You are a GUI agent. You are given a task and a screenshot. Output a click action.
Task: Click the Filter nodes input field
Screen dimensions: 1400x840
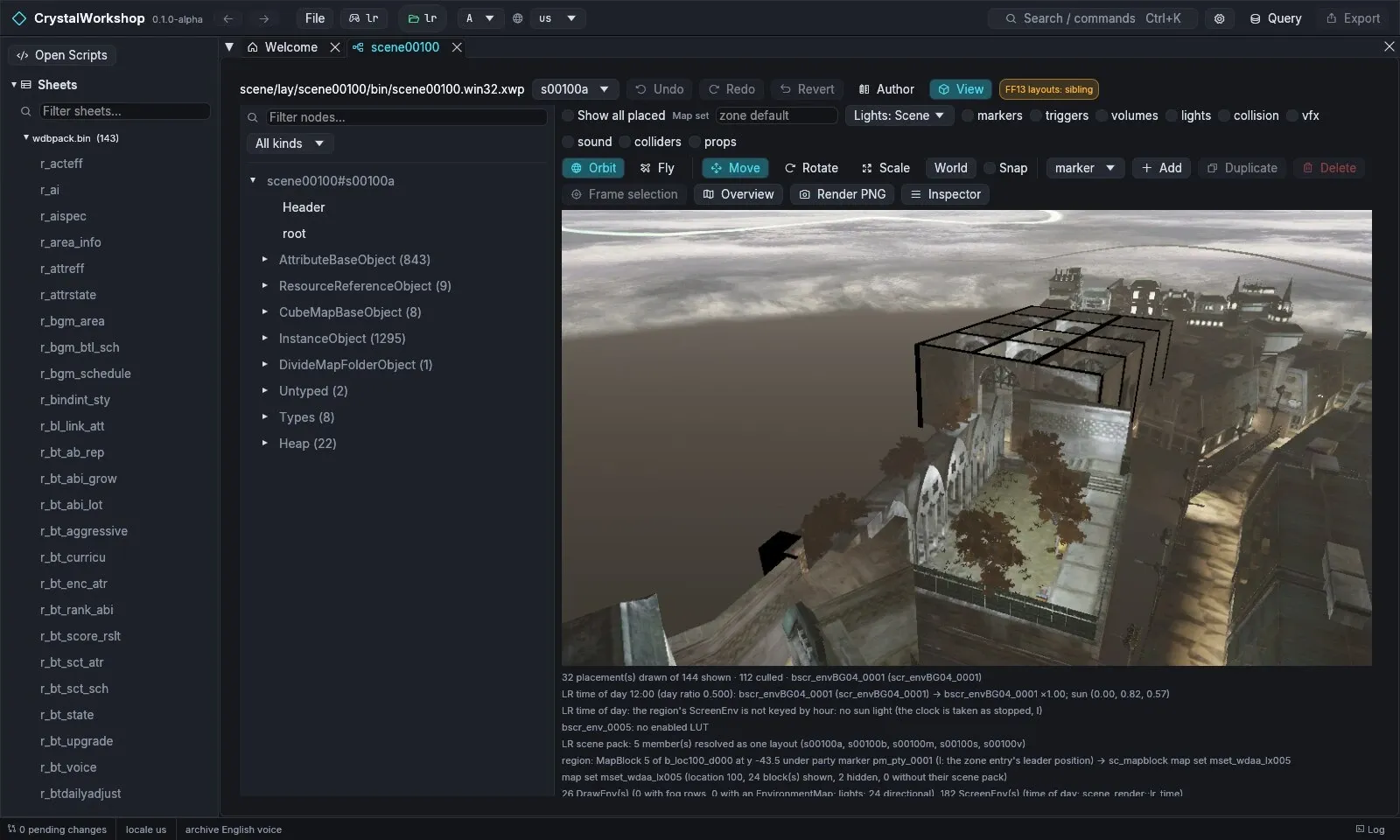pos(406,117)
